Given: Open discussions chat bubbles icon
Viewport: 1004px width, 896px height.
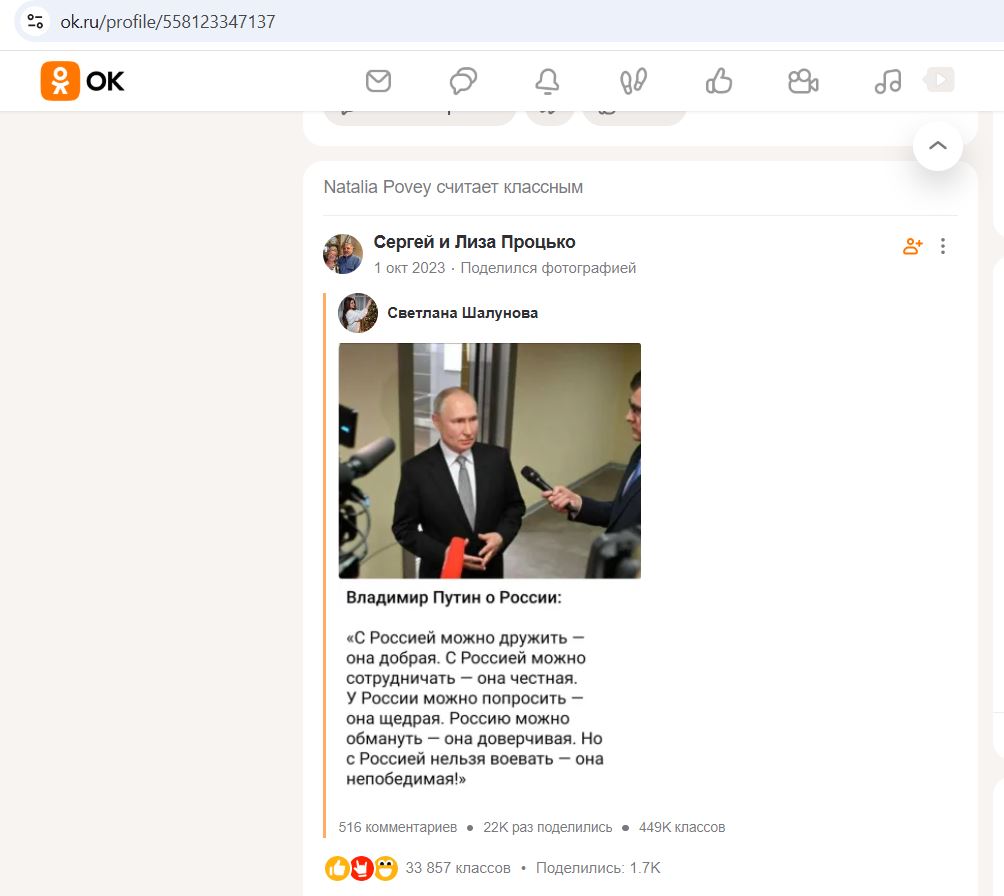Looking at the screenshot, I should [463, 81].
